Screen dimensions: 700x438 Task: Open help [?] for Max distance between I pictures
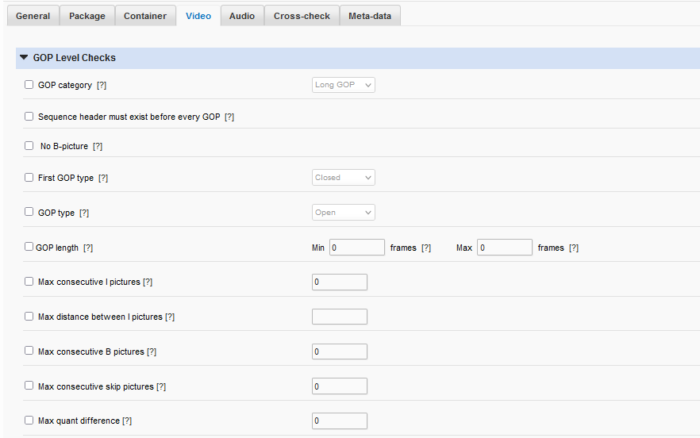click(169, 317)
